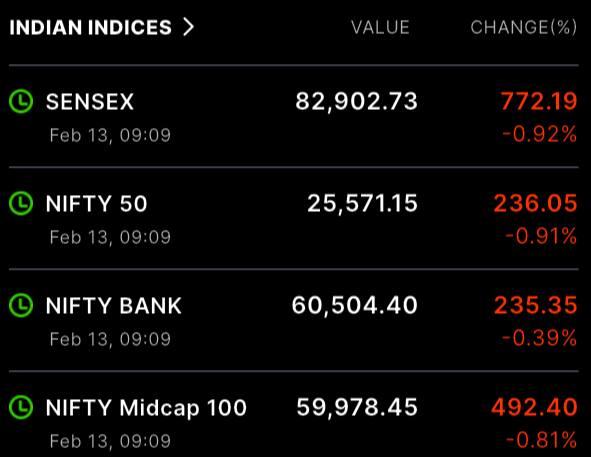Click the green clock icon beside NIFTY BANK

coord(21,305)
